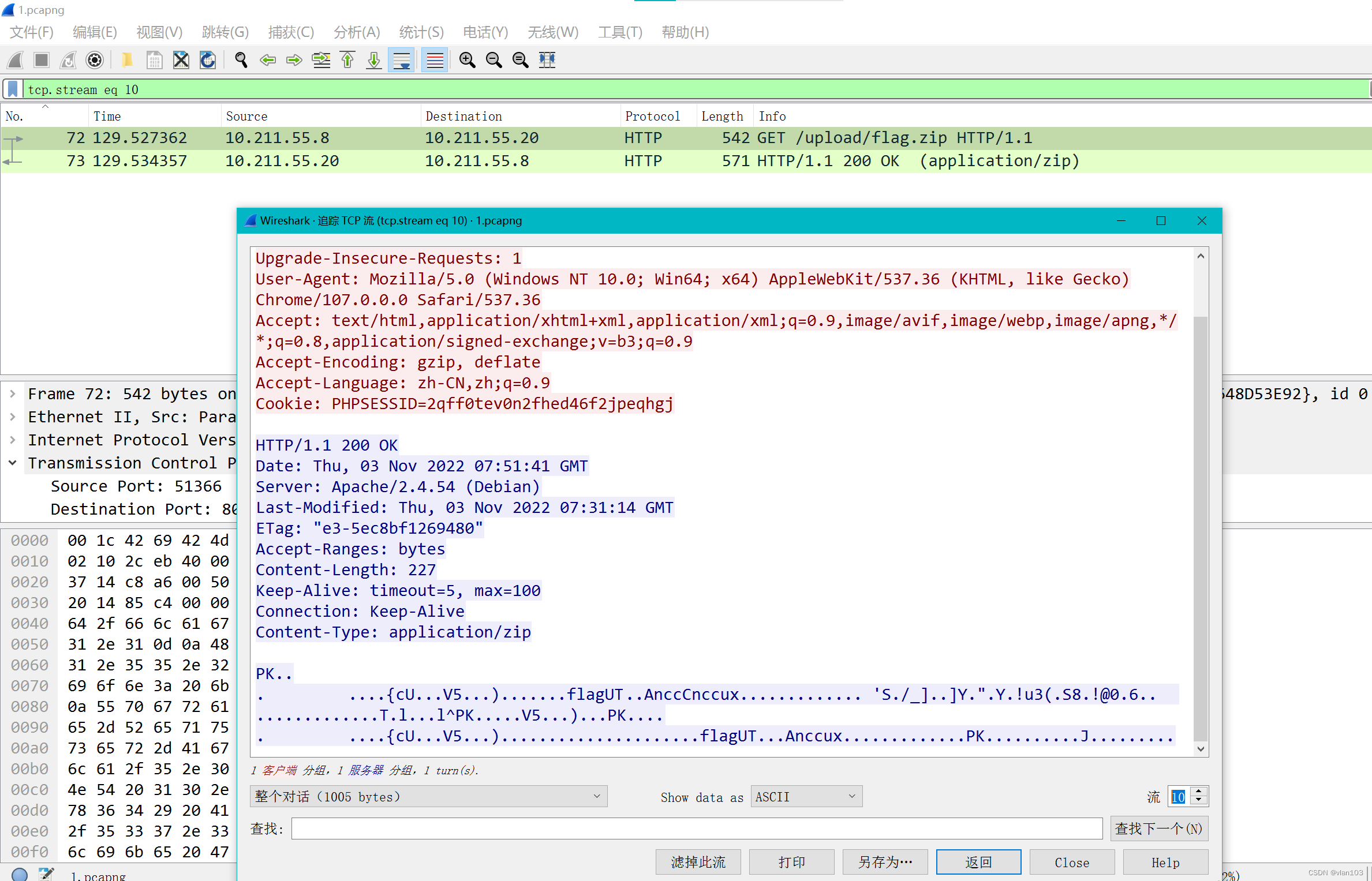Expand the Frame 72 tree item
The image size is (1372, 881).
click(13, 393)
